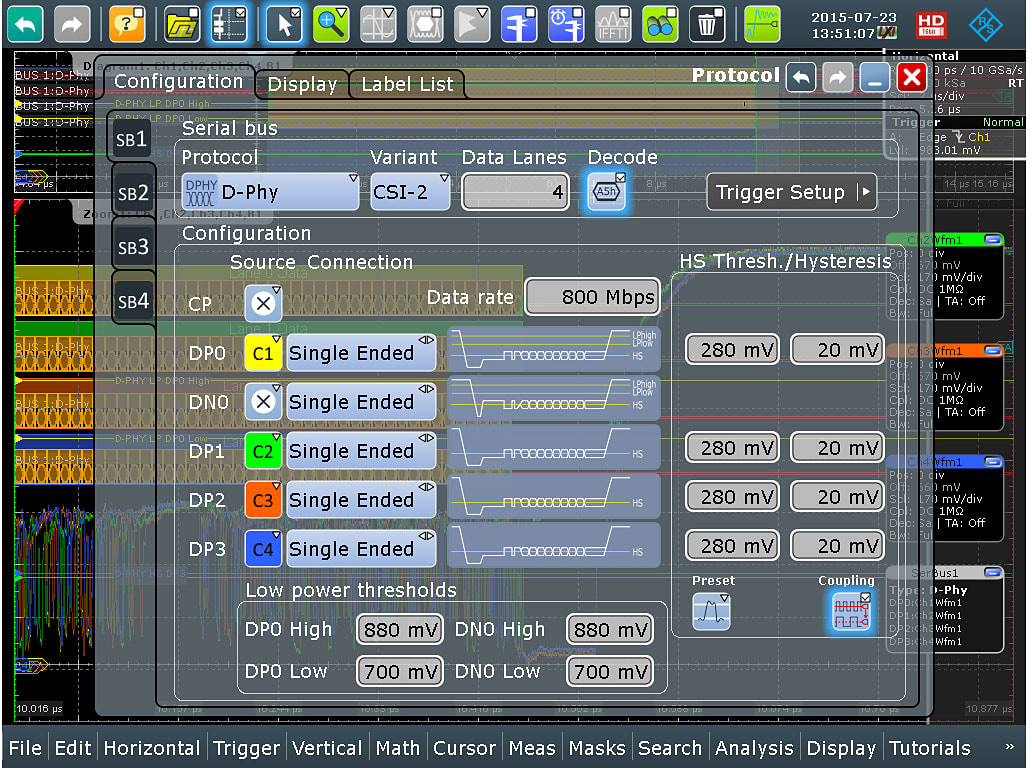Screen dimensions: 1032x768
Task: Click the Protocol dialog back arrow
Action: point(800,78)
